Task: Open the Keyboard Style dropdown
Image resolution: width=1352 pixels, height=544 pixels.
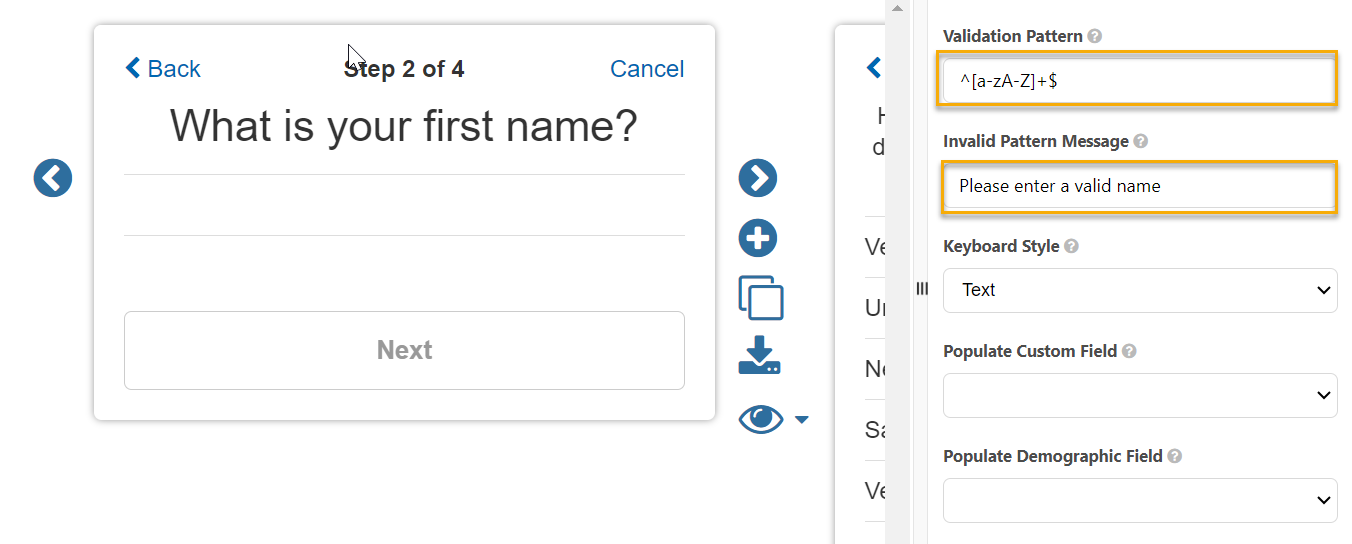Action: (x=1140, y=290)
